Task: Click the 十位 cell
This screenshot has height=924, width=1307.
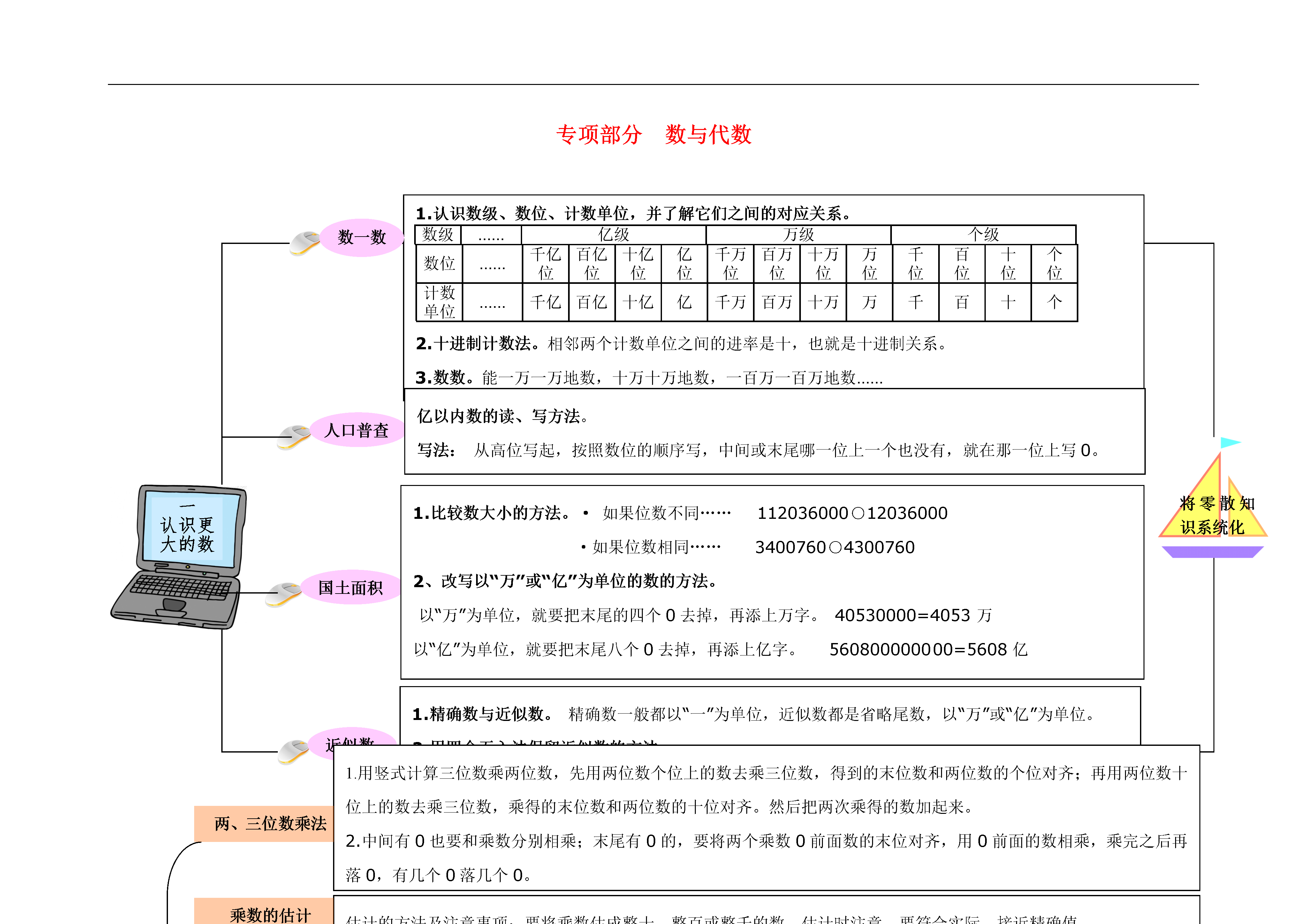Action: (x=1008, y=264)
